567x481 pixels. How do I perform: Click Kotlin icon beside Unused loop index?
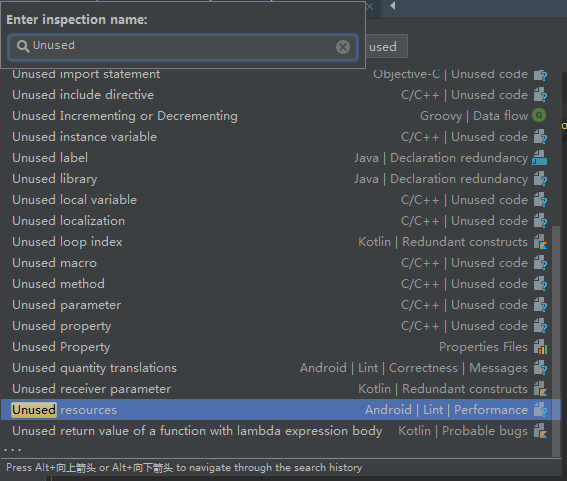541,242
